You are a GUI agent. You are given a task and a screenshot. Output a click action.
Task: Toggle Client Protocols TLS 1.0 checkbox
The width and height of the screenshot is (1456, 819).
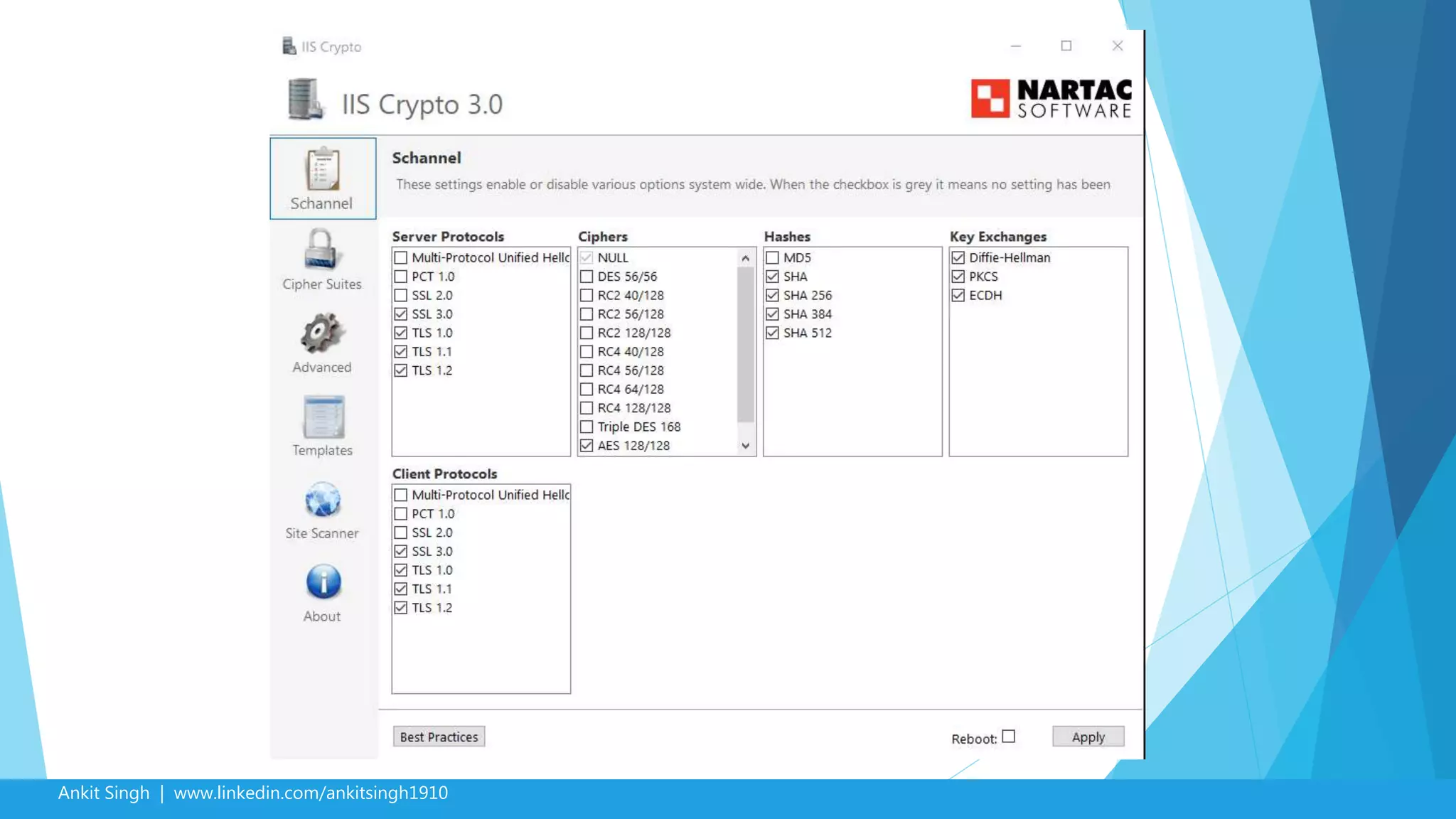401,570
